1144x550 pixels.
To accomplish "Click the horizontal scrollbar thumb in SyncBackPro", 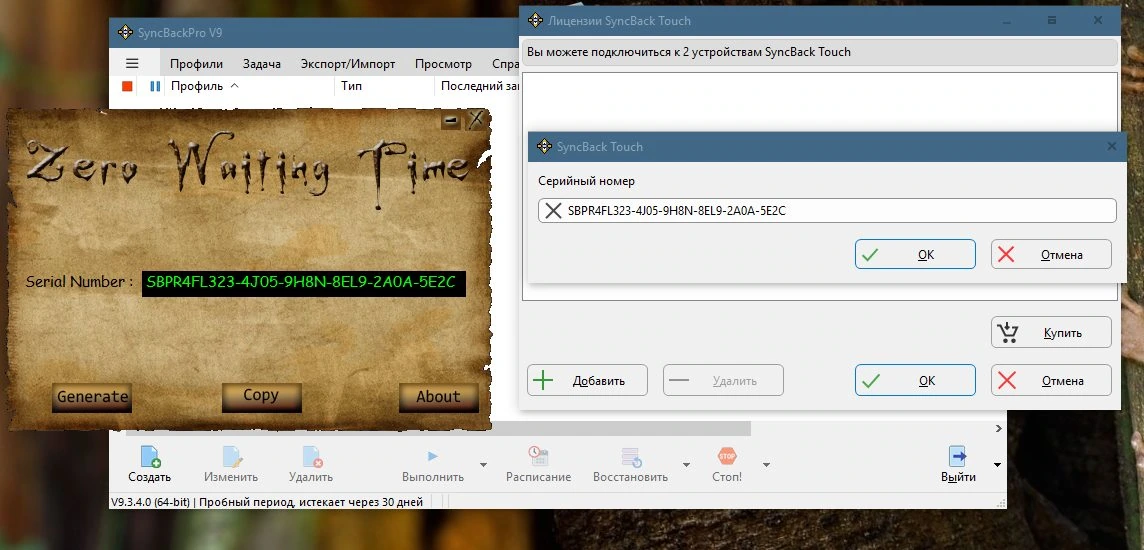I will [438, 429].
